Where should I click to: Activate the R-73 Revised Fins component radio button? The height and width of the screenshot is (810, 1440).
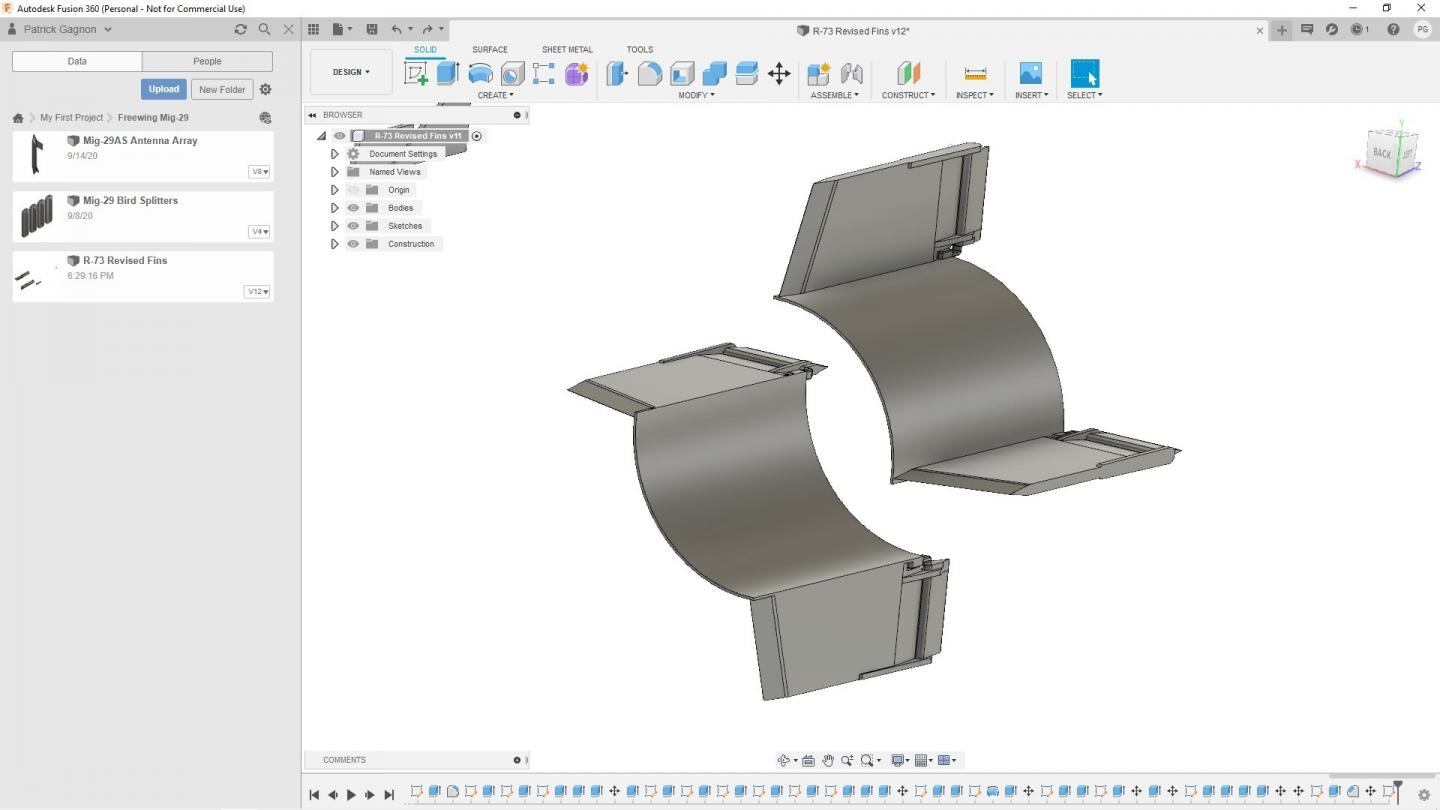pos(477,136)
